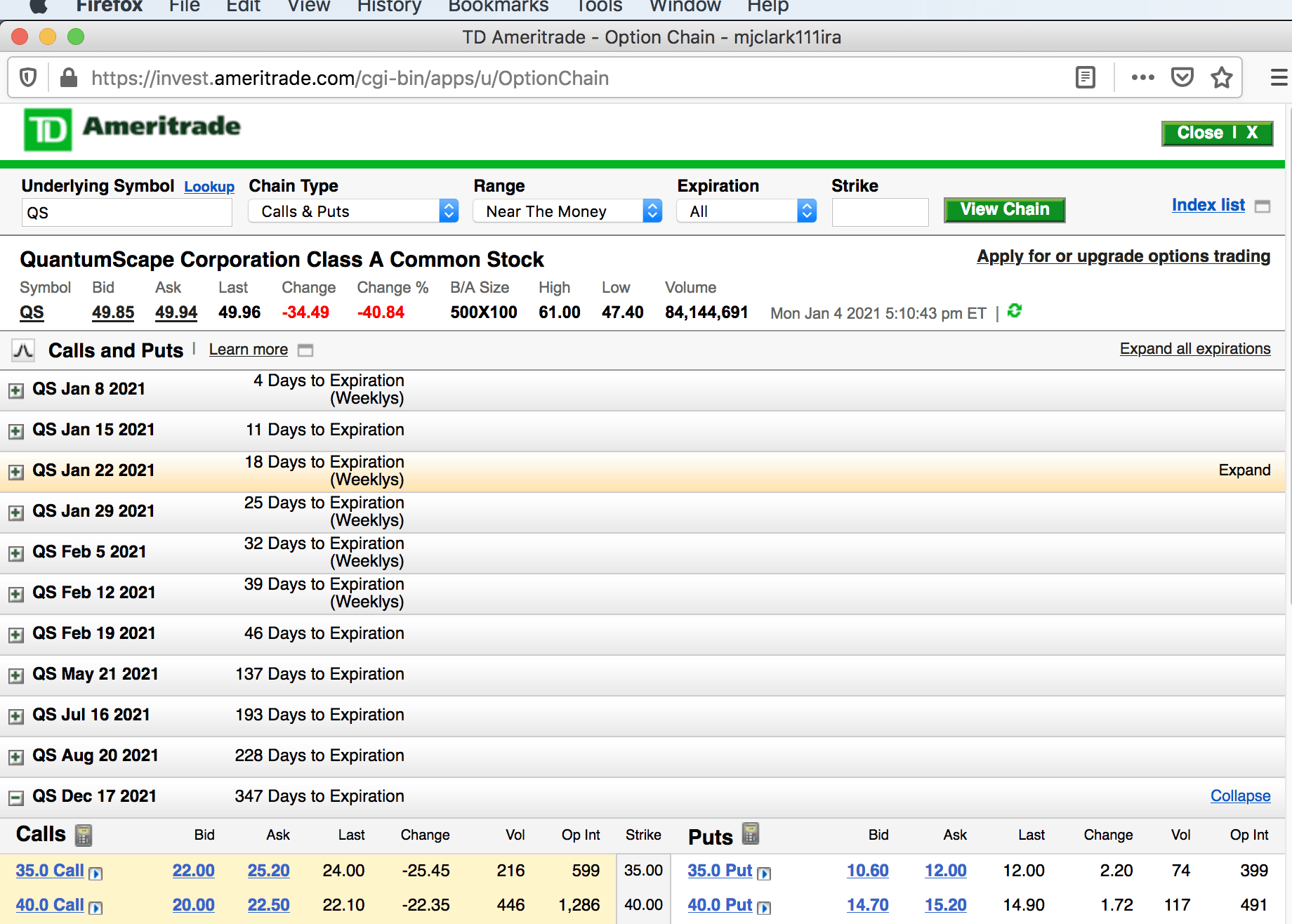
Task: Expand the QS May 21 2021 expiration
Action: tap(15, 675)
